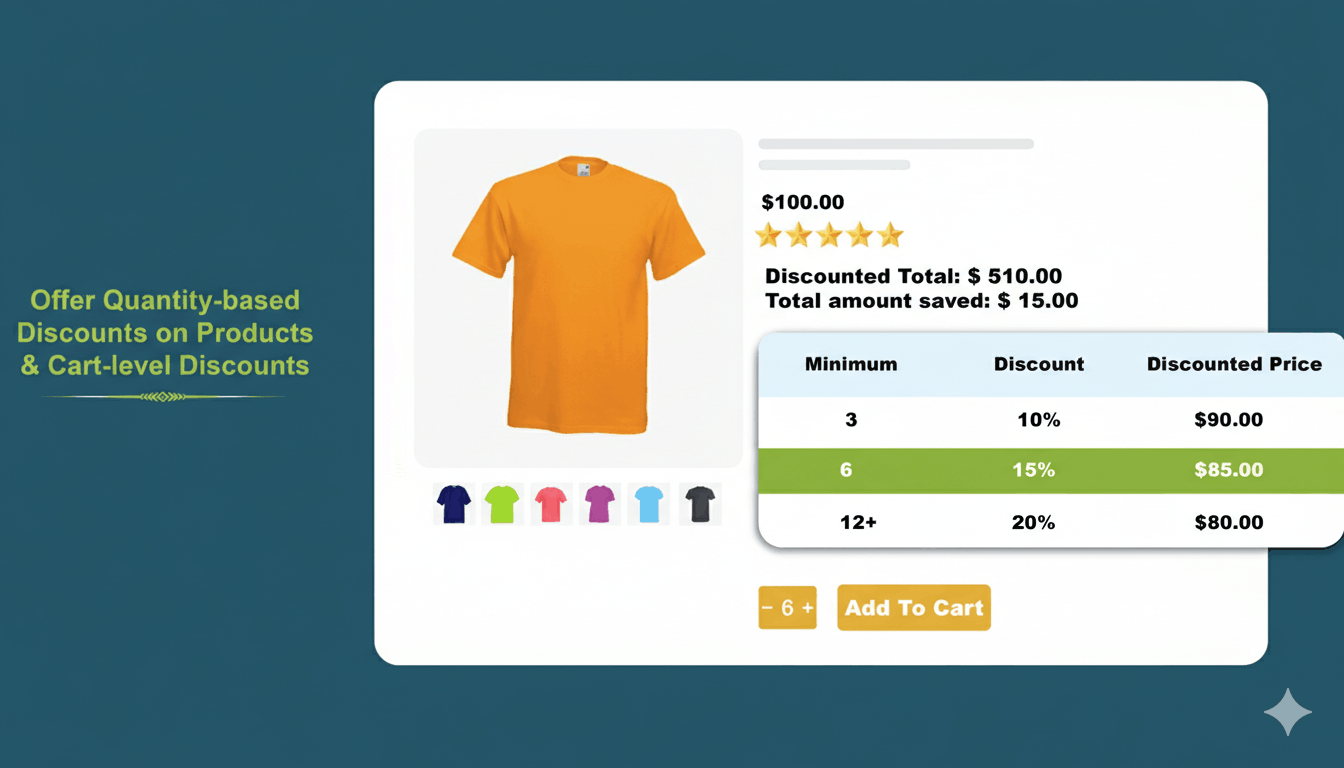Screen dimensions: 1344x768
Task: Select the navy blue t-shirt swatch
Action: 453,504
